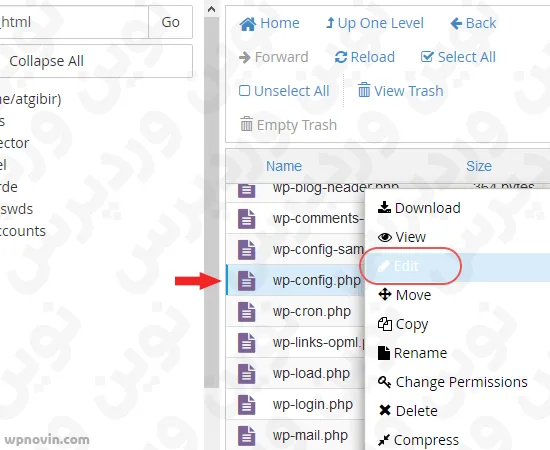Screen dimensions: 550x450
Task: Click the key icon for Change Permissions
Action: (x=384, y=382)
